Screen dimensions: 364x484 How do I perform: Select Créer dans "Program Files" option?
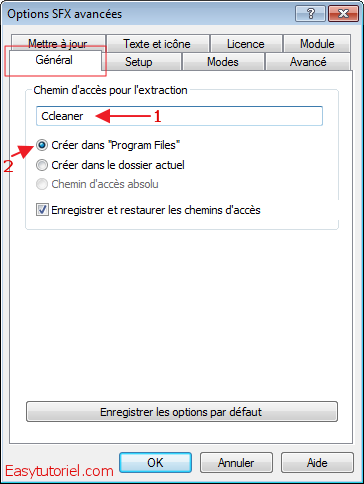tap(108, 145)
